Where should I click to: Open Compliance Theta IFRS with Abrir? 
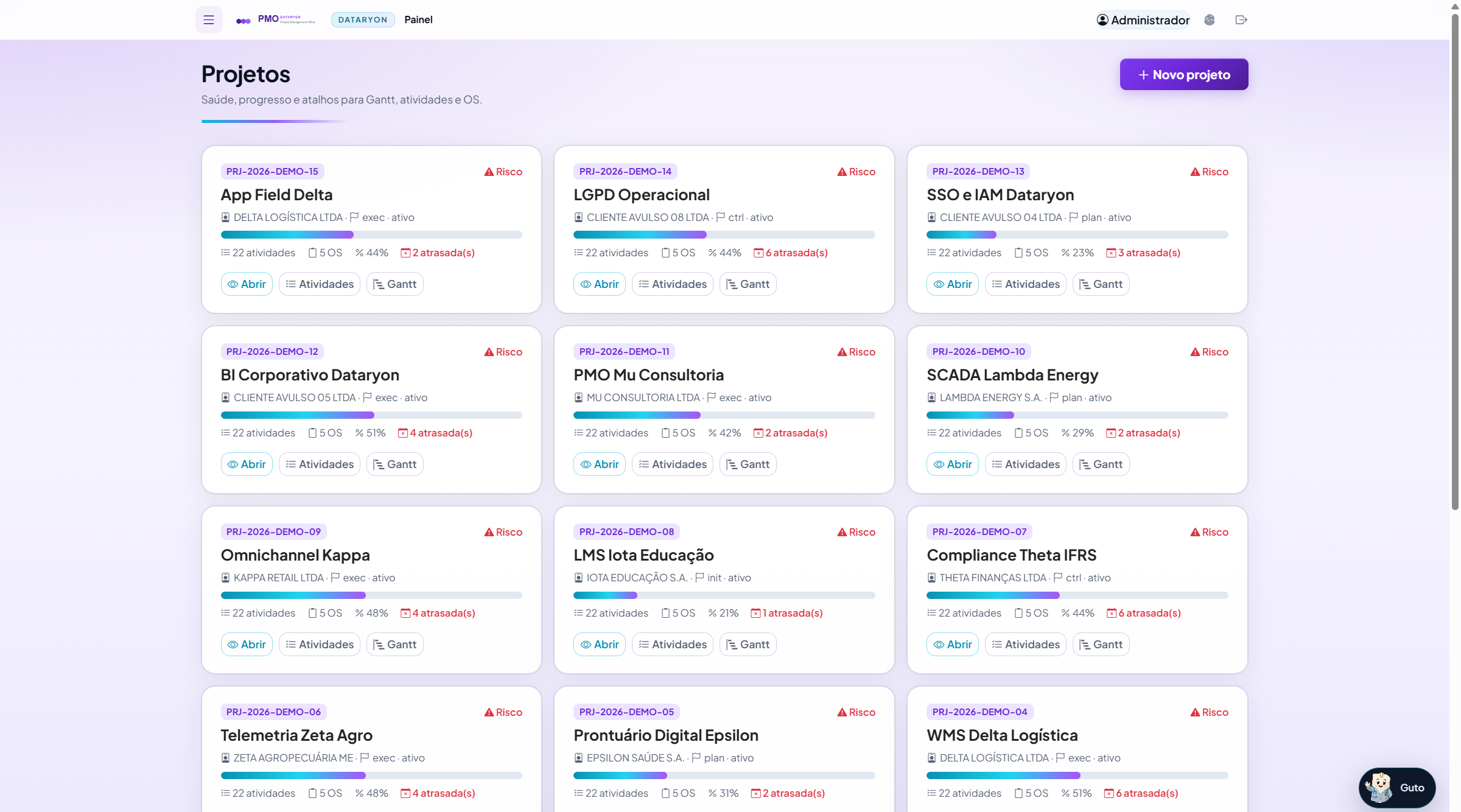tap(953, 645)
